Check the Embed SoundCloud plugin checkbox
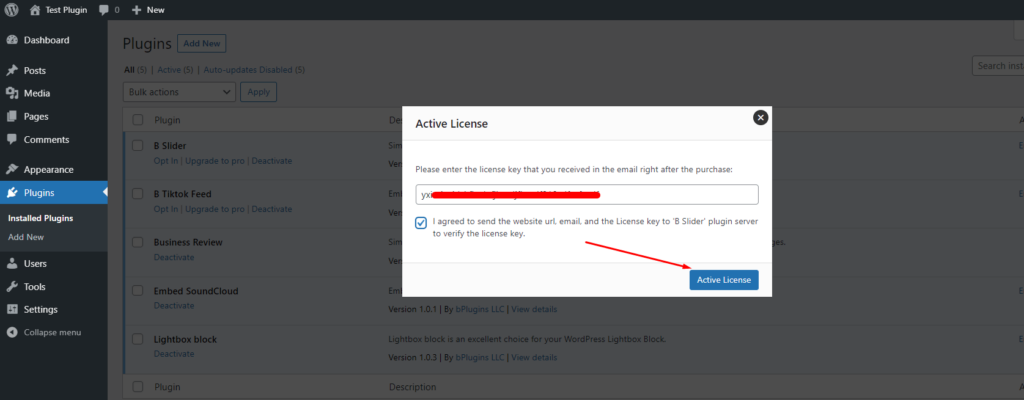 (138, 290)
